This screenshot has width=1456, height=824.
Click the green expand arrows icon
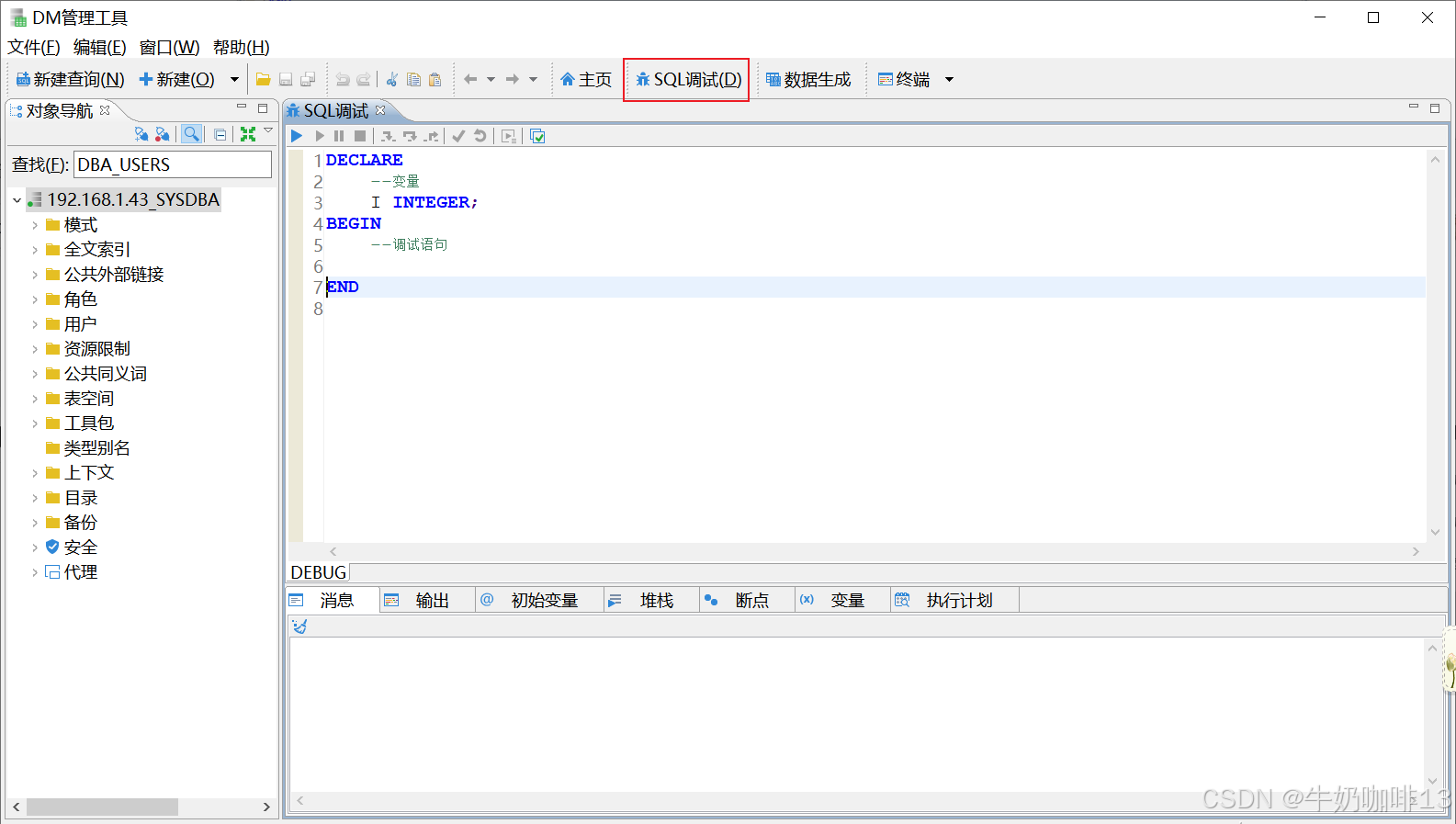pyautogui.click(x=248, y=134)
